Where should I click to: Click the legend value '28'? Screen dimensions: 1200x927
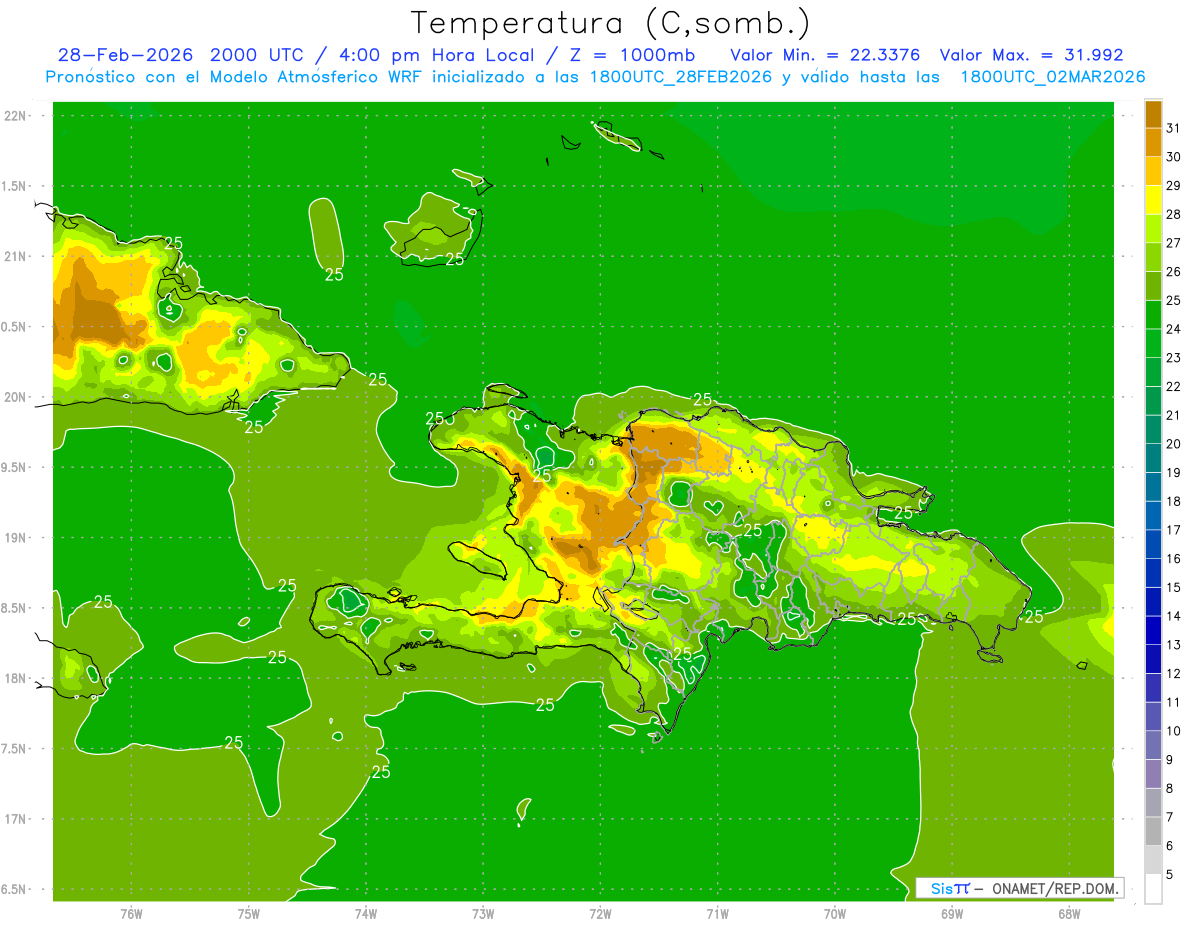pyautogui.click(x=1174, y=214)
